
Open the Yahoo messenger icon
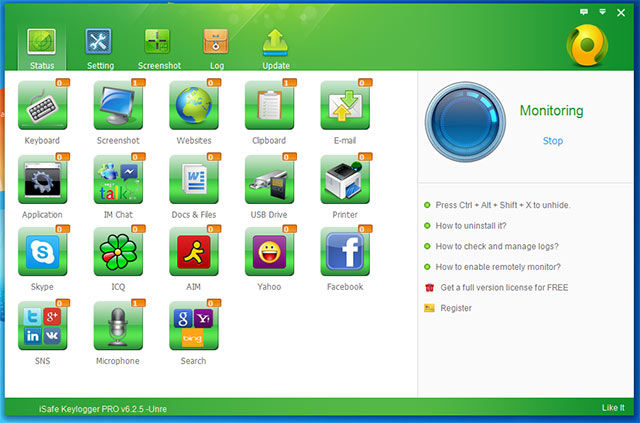click(269, 252)
